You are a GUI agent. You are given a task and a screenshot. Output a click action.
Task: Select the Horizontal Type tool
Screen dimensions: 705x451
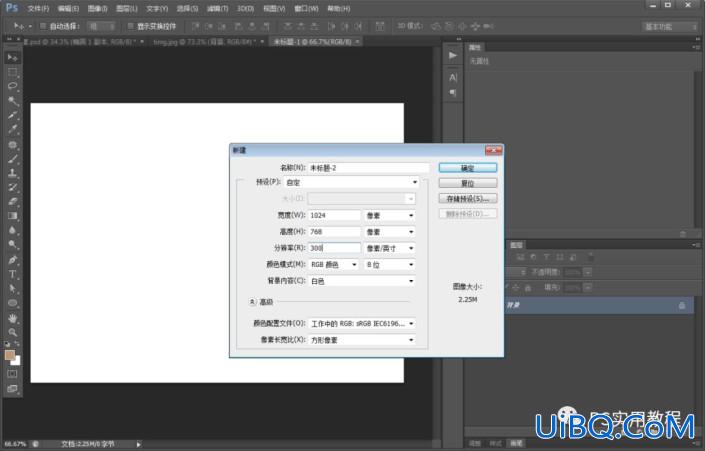click(x=12, y=274)
